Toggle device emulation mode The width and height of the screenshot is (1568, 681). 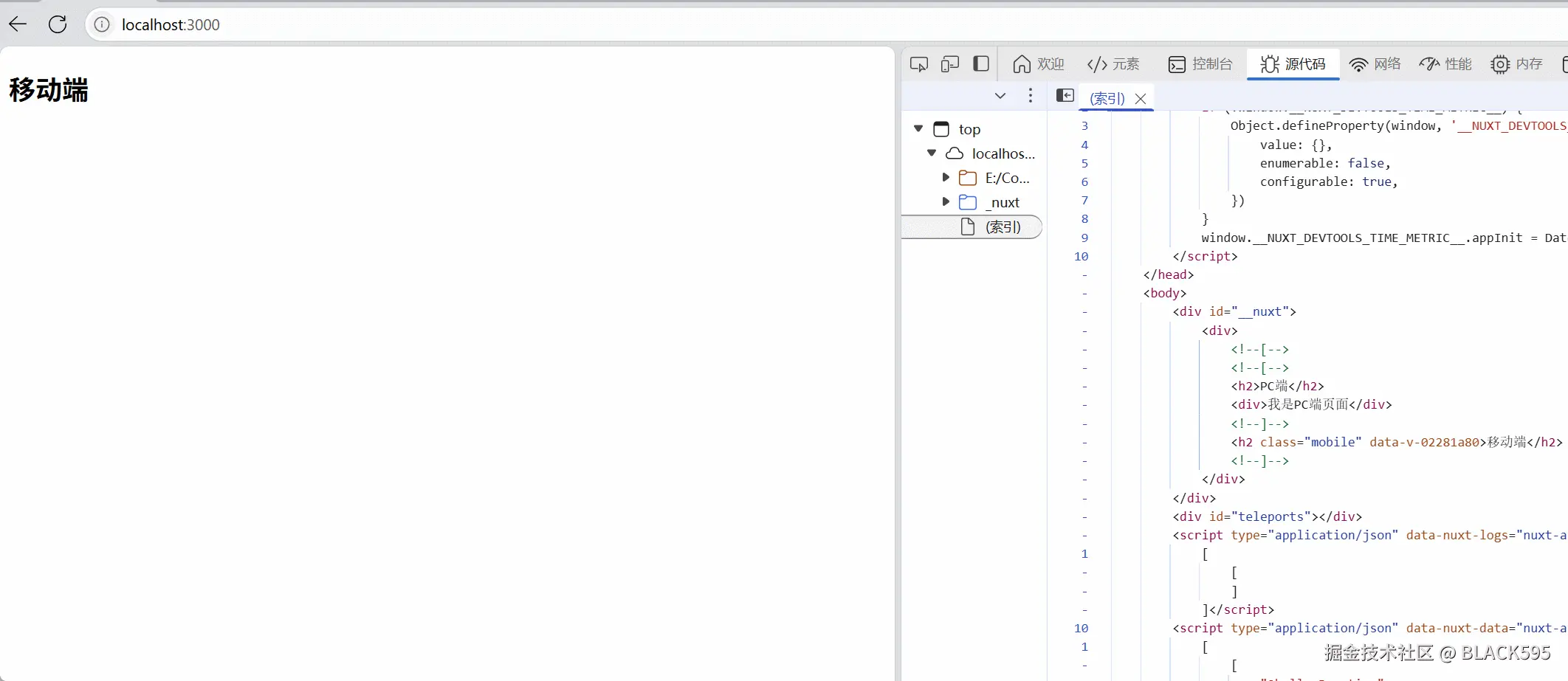tap(950, 64)
